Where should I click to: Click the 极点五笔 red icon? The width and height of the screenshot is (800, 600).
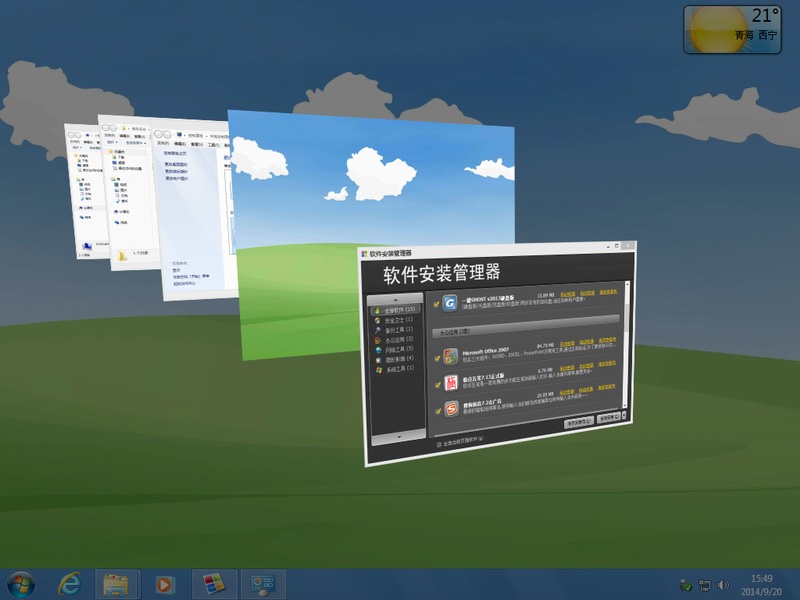point(451,383)
